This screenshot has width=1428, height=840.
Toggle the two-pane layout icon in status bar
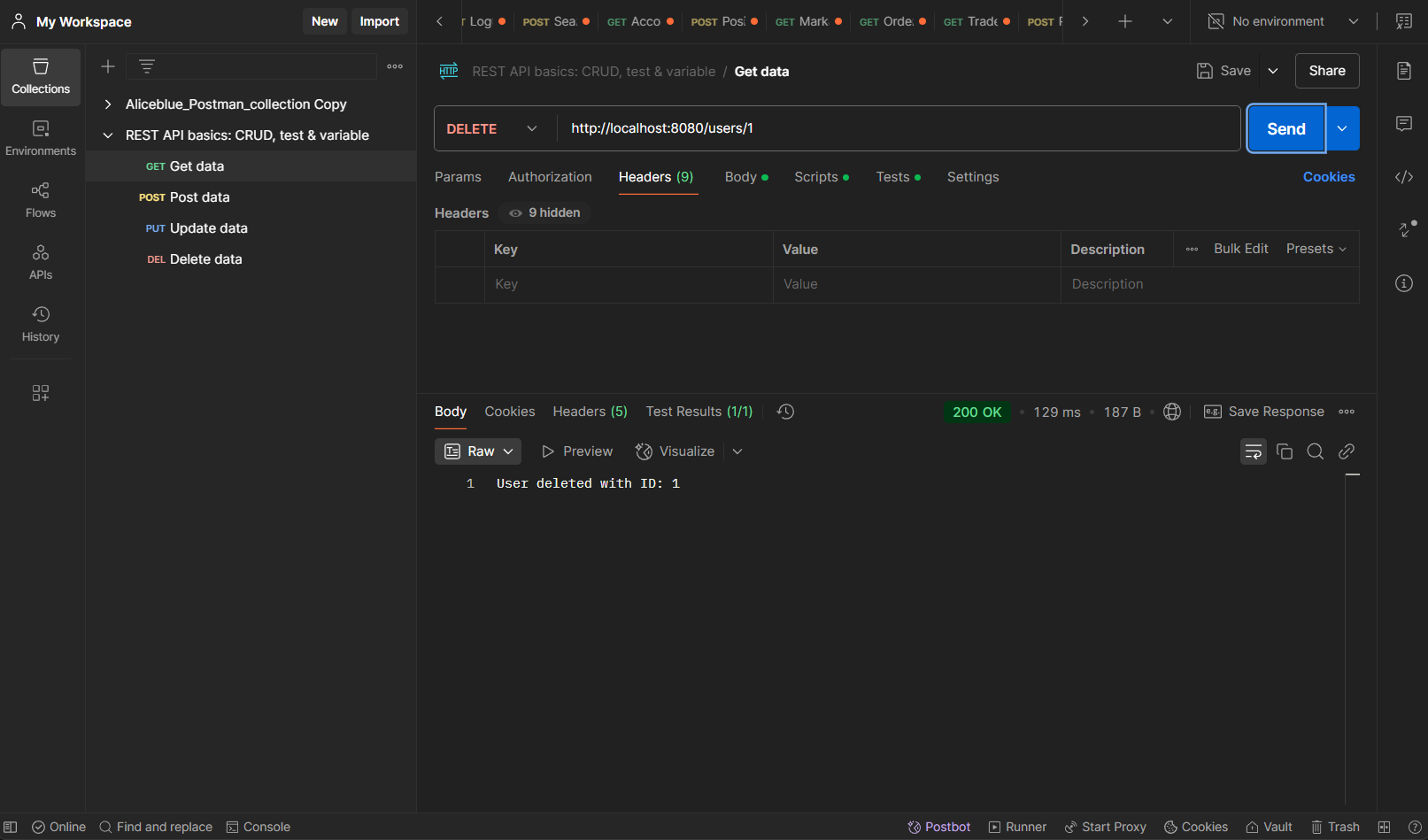point(1385,827)
